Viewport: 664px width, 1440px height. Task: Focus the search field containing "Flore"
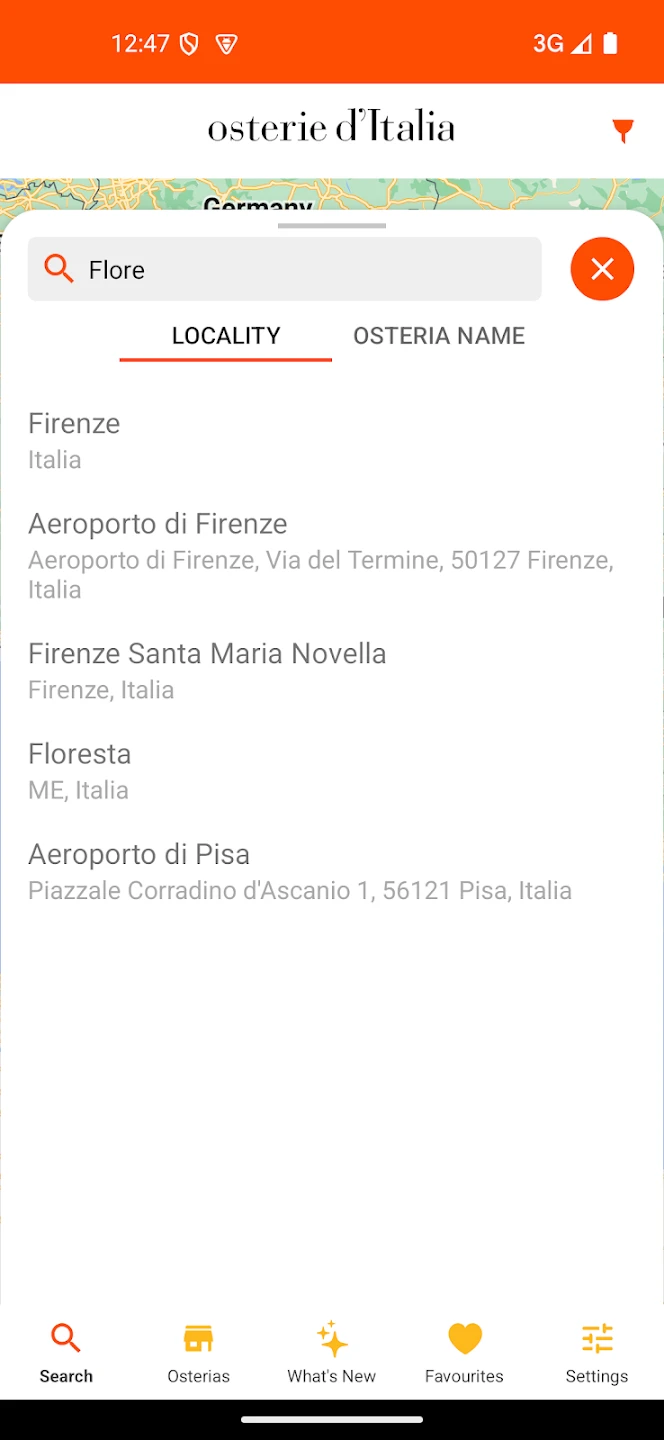pos(300,269)
